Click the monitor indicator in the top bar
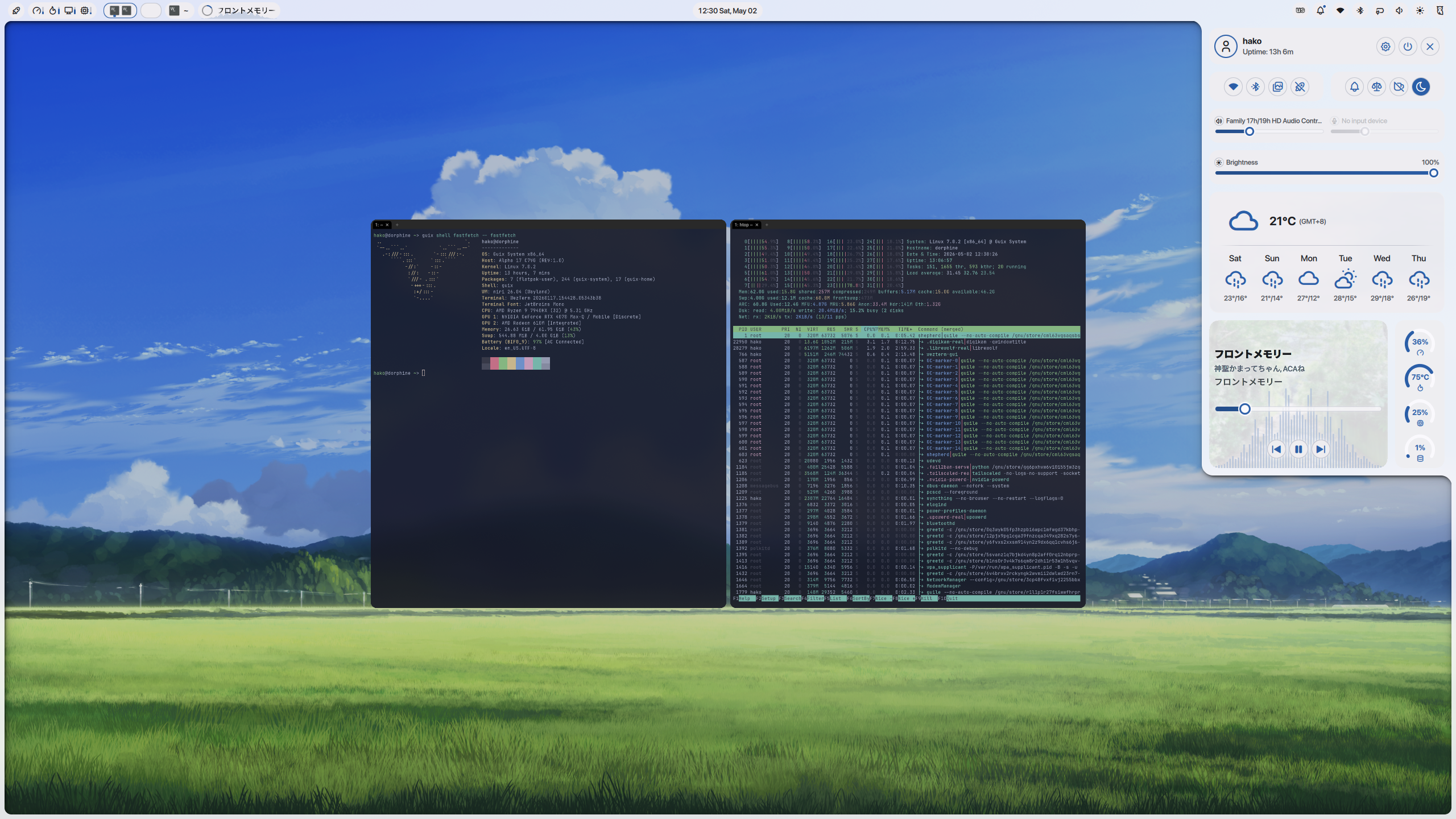The image size is (1456, 819). (70, 10)
